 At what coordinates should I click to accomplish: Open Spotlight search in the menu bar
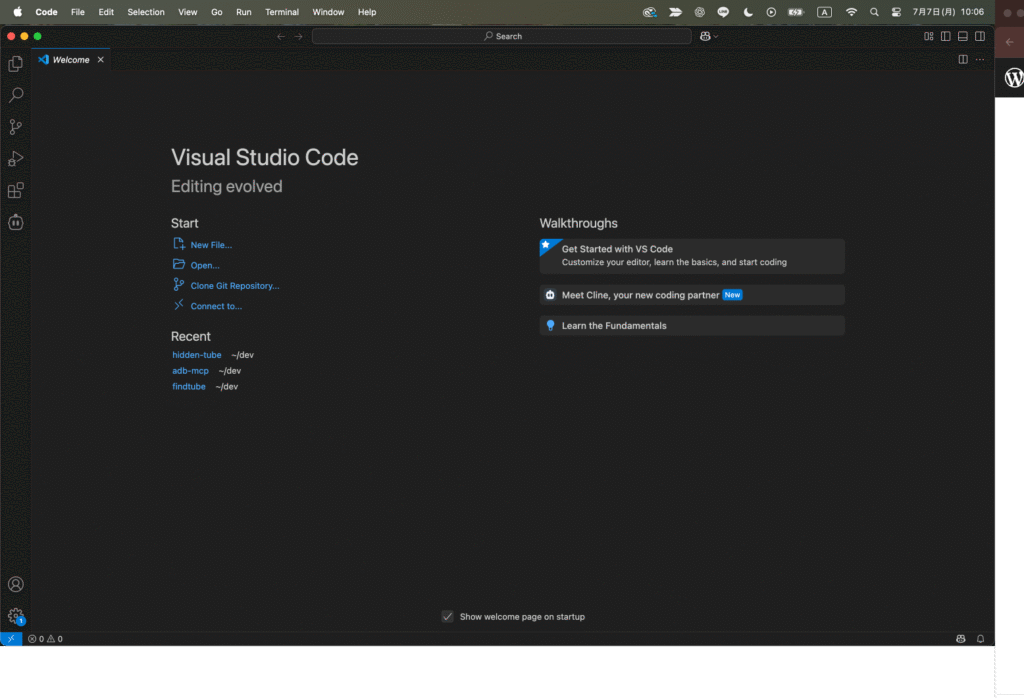pos(874,12)
